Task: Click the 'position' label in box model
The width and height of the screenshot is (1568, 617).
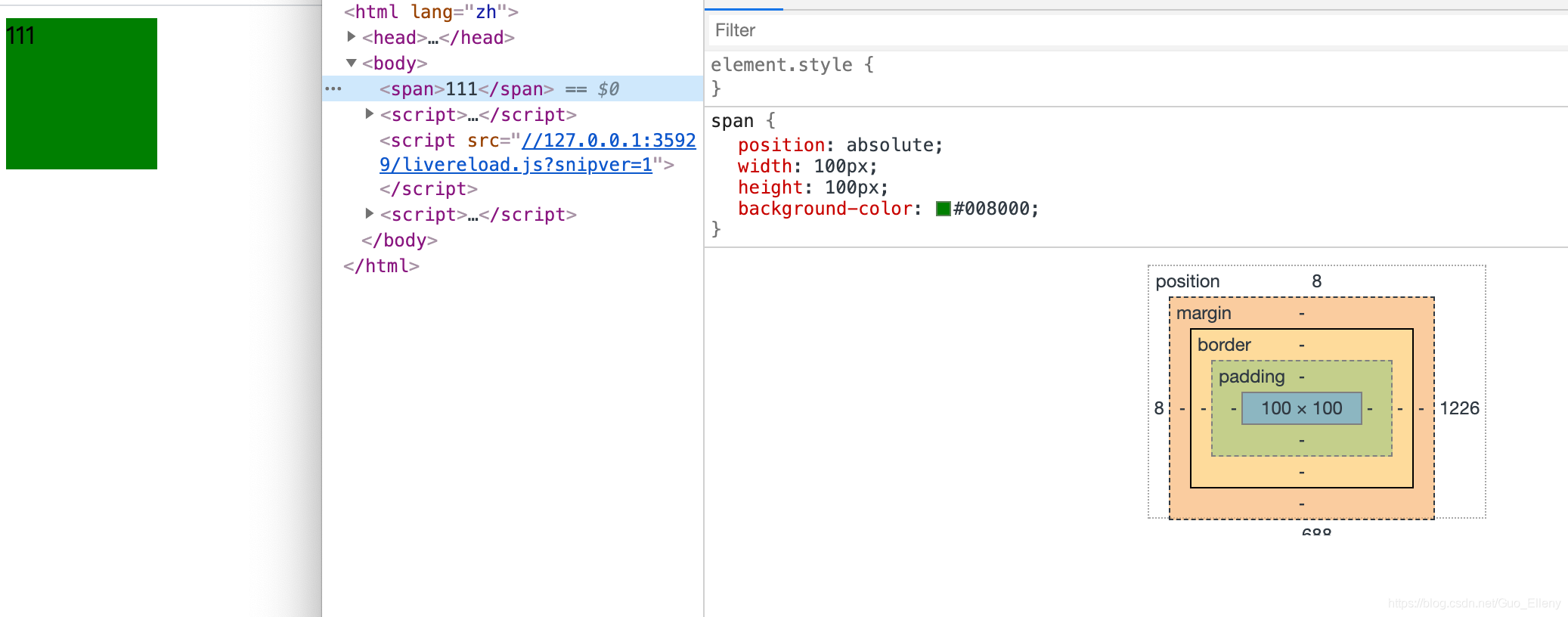Action: 1188,281
